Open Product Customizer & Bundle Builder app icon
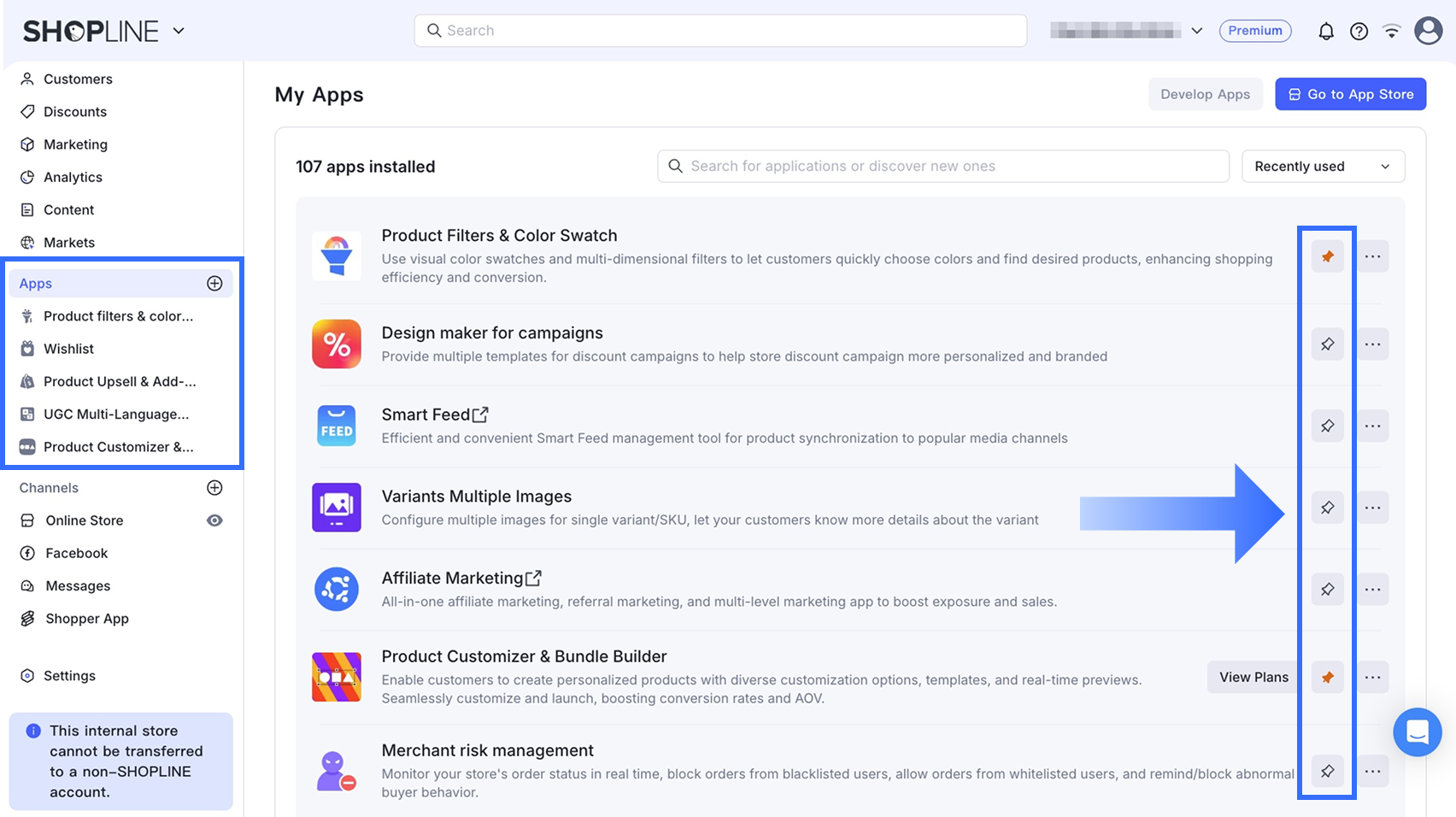 pos(337,677)
